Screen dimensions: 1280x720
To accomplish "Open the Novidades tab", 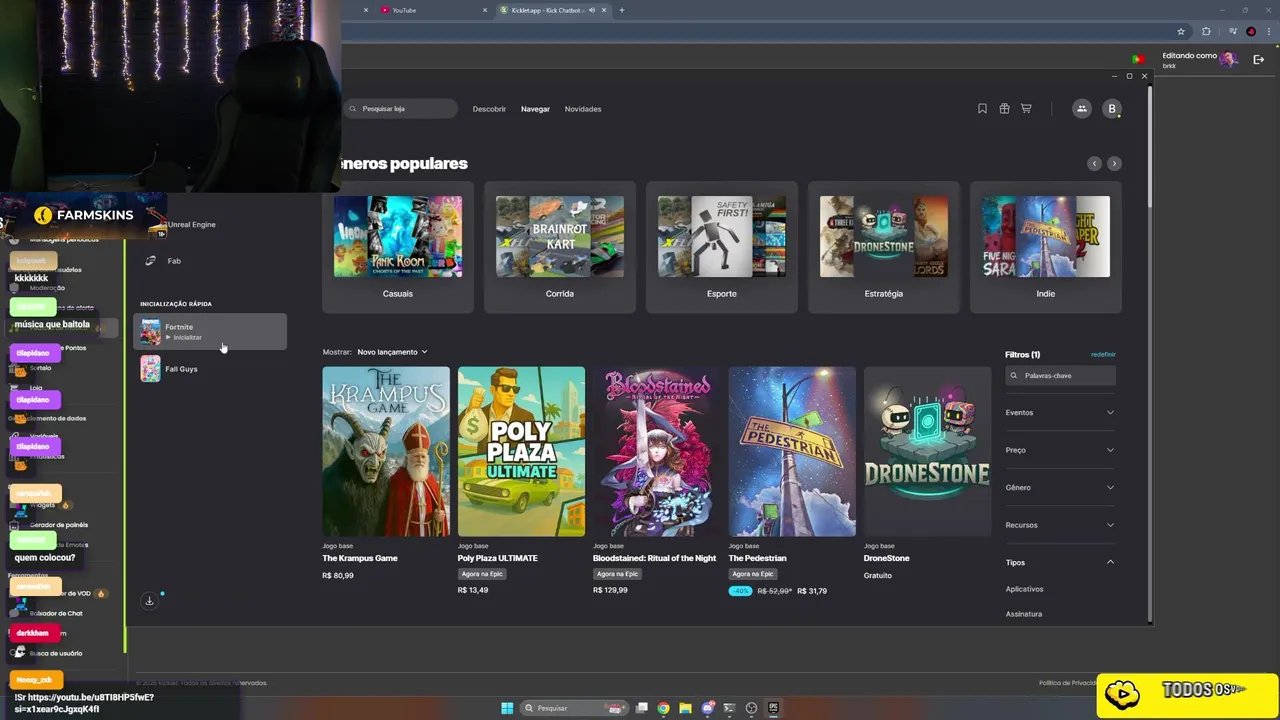I will tap(583, 109).
